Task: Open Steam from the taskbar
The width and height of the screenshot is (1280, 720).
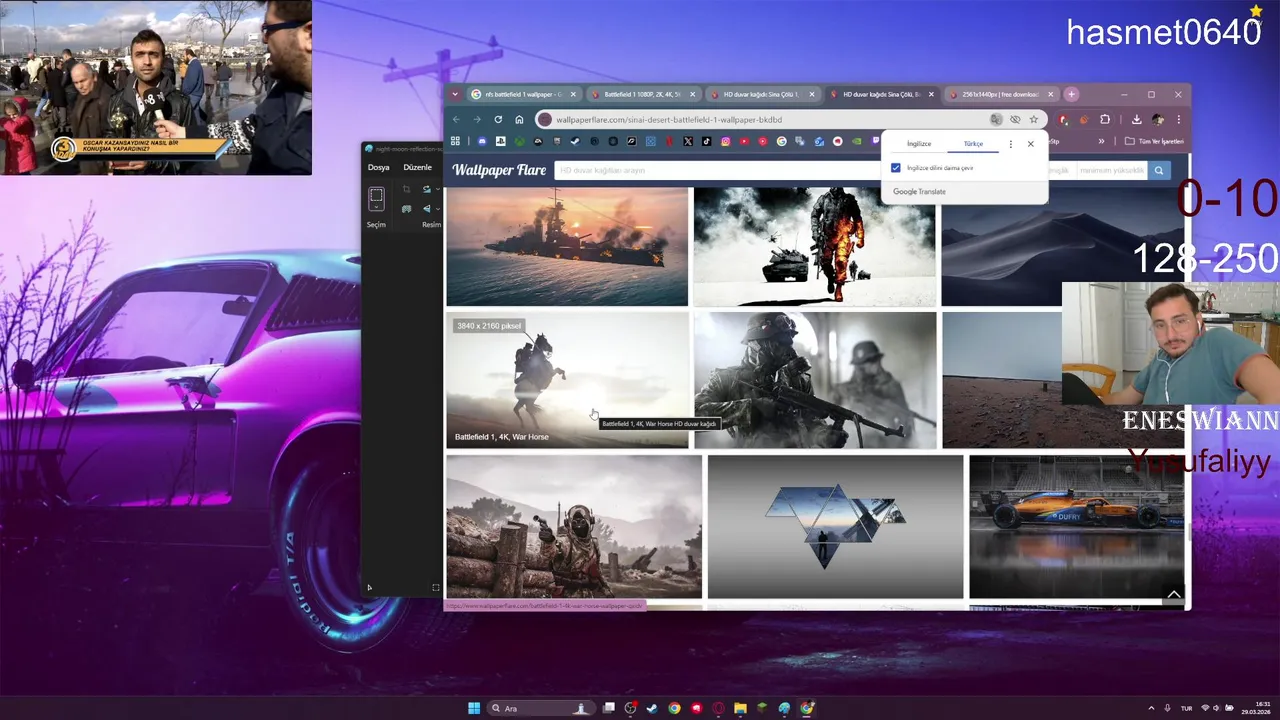Action: coord(651,708)
